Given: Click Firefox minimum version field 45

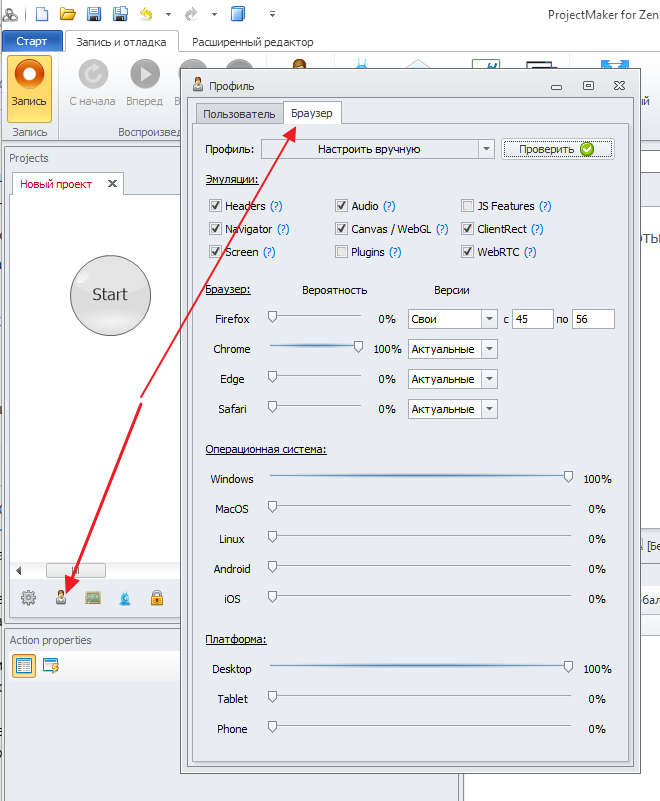Looking at the screenshot, I should pos(533,319).
